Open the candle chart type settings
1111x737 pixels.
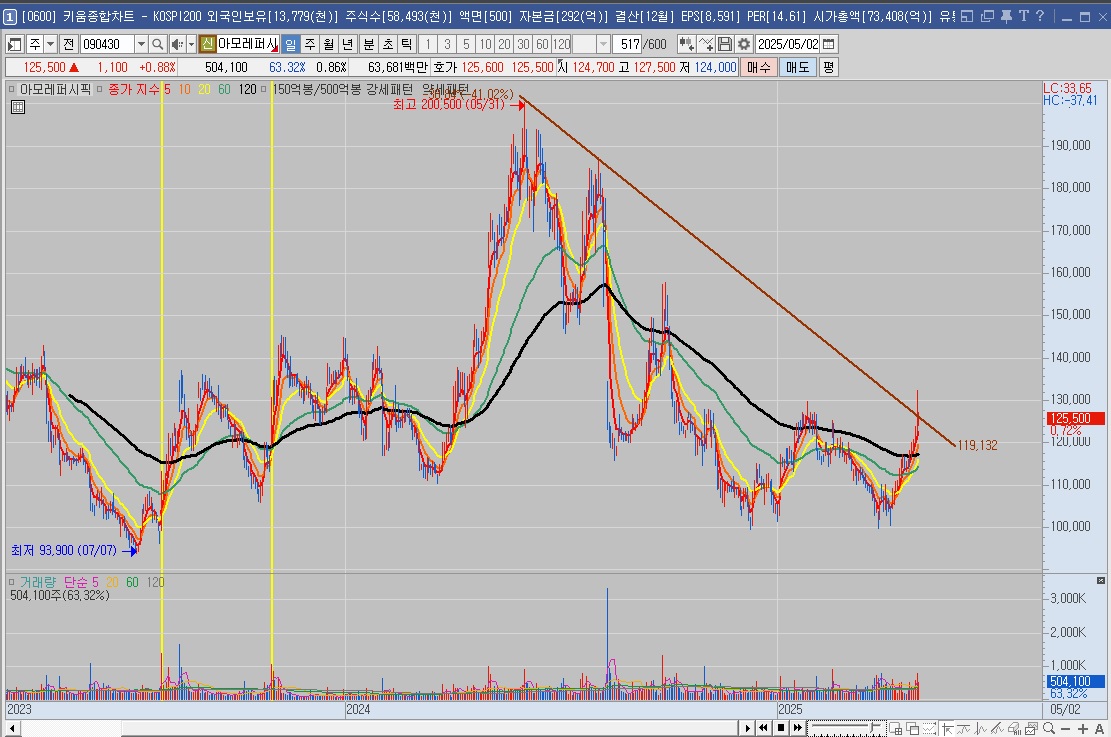pos(685,44)
